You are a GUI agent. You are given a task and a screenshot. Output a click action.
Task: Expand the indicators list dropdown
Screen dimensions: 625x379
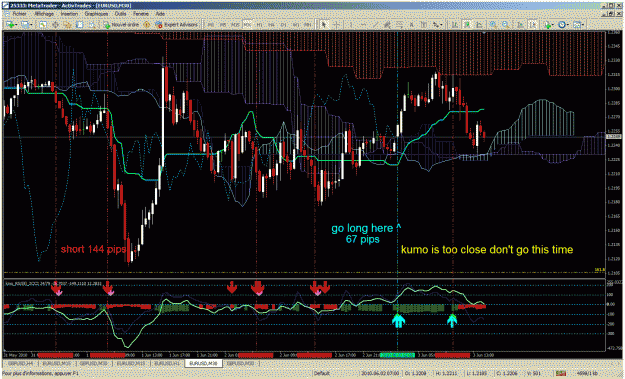pos(553,25)
